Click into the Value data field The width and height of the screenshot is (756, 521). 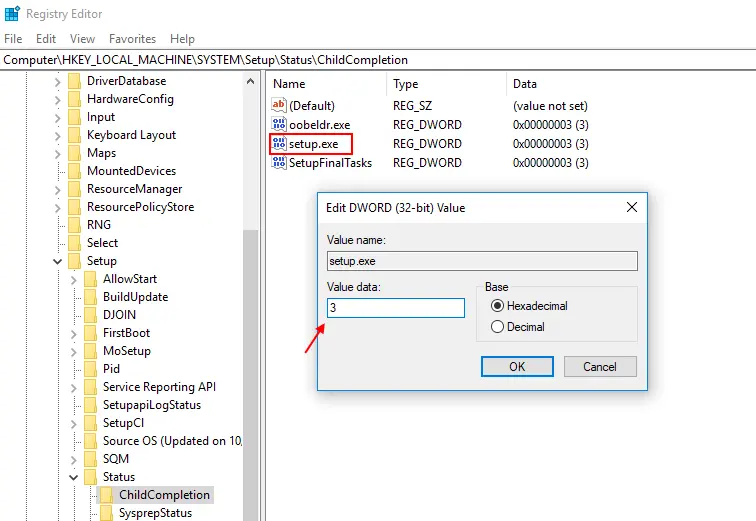pyautogui.click(x=396, y=307)
